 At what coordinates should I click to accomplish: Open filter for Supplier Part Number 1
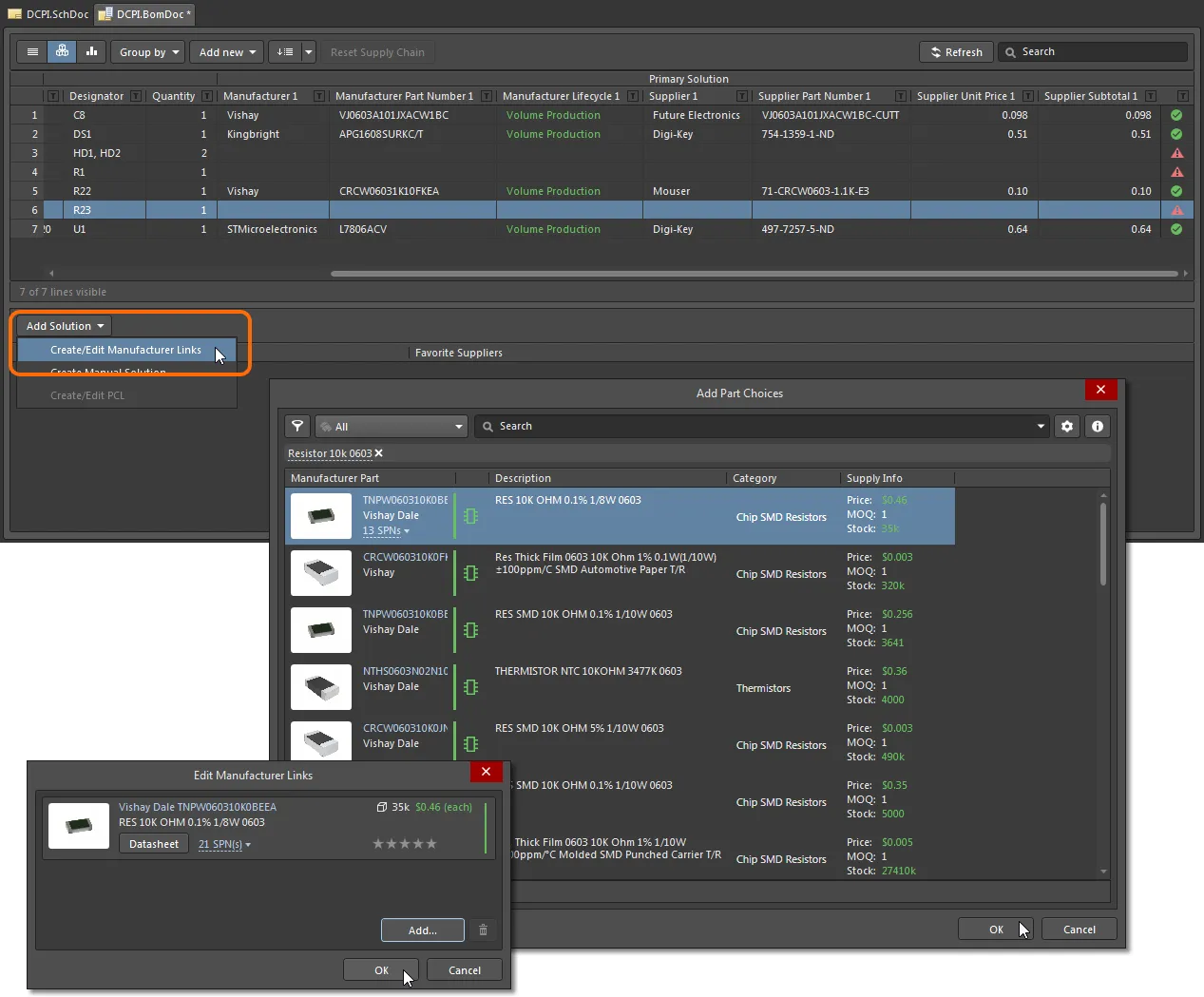(x=901, y=96)
